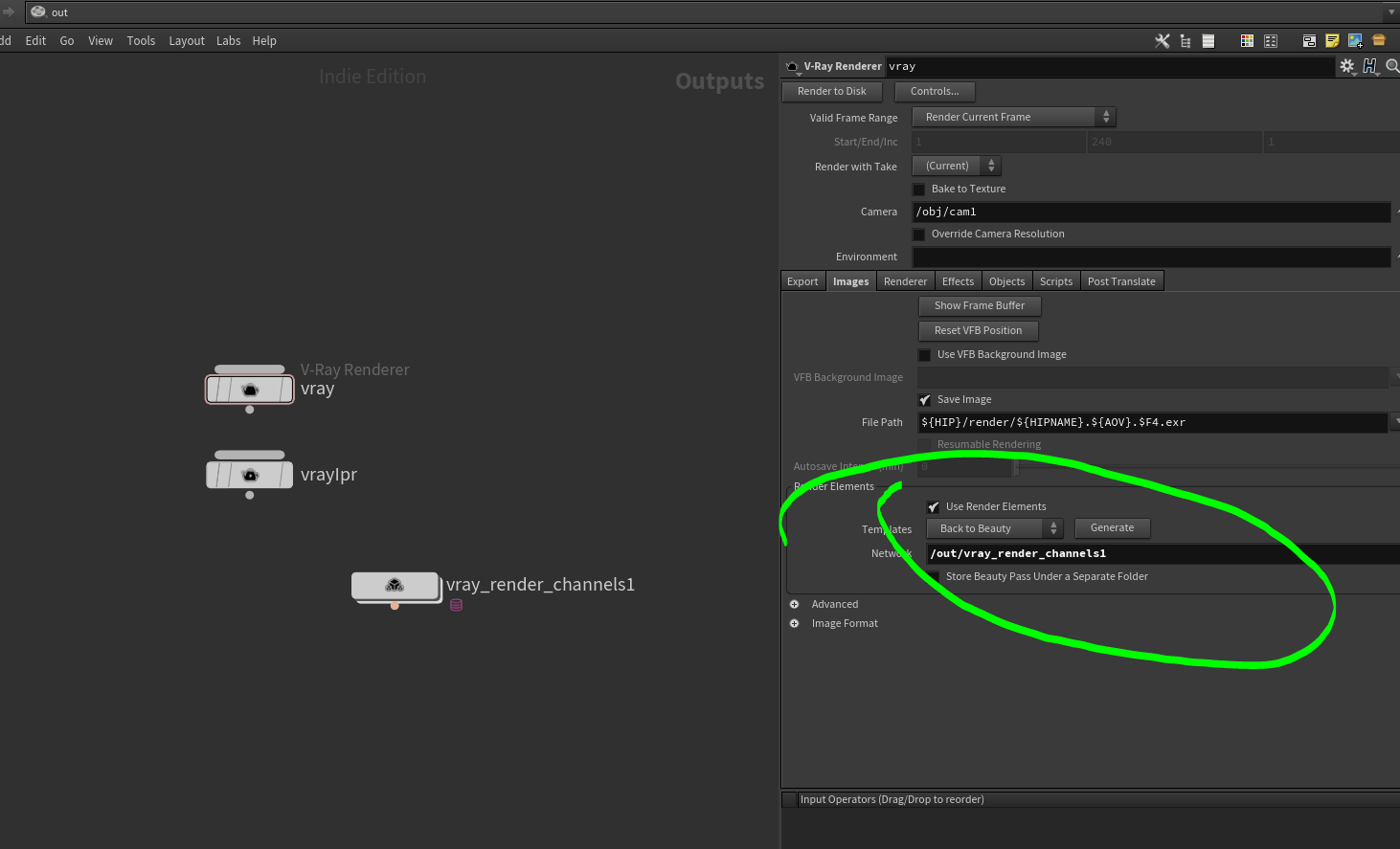The height and width of the screenshot is (849, 1400).
Task: Open the Labs menu
Action: click(228, 41)
